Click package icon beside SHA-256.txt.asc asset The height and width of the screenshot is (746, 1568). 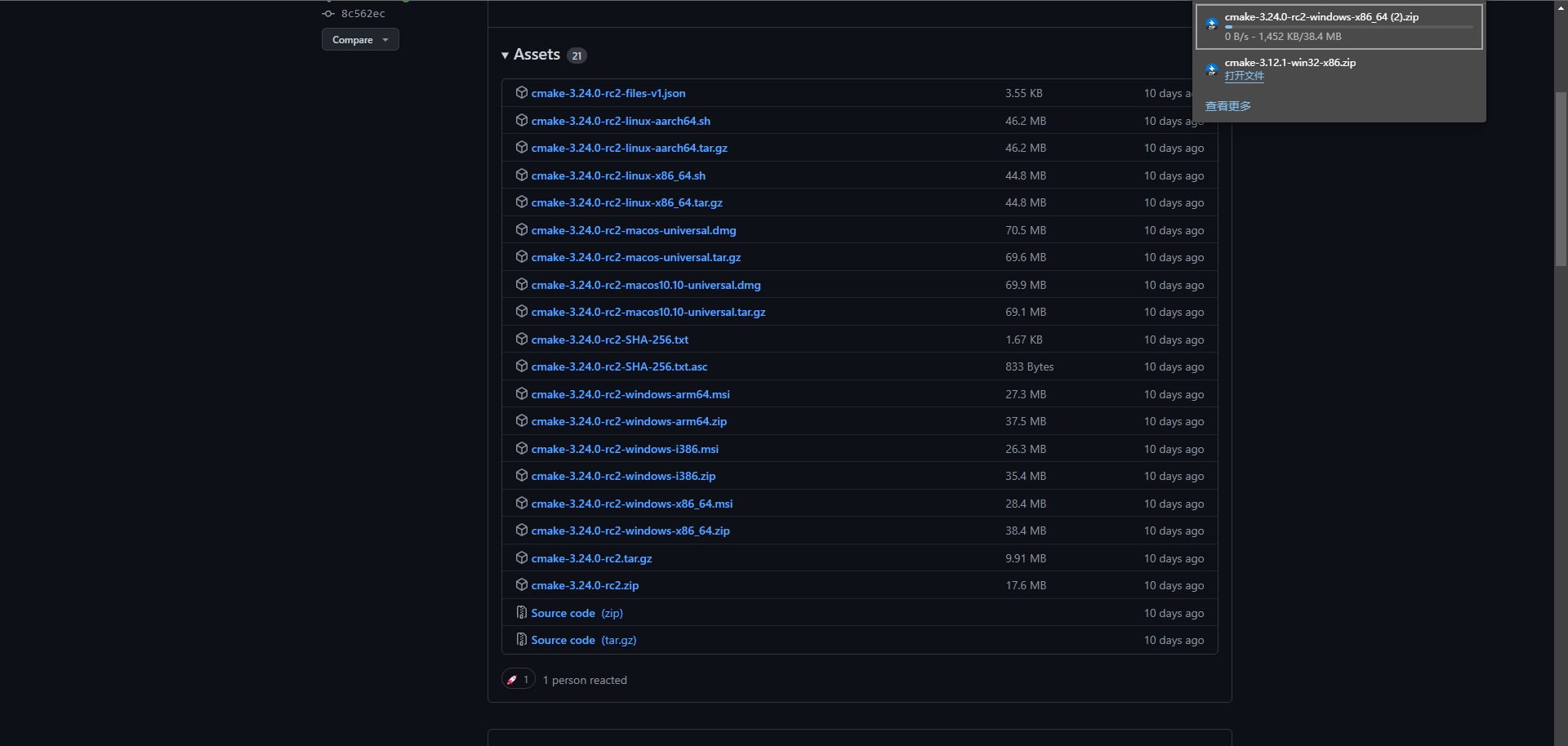click(x=522, y=366)
